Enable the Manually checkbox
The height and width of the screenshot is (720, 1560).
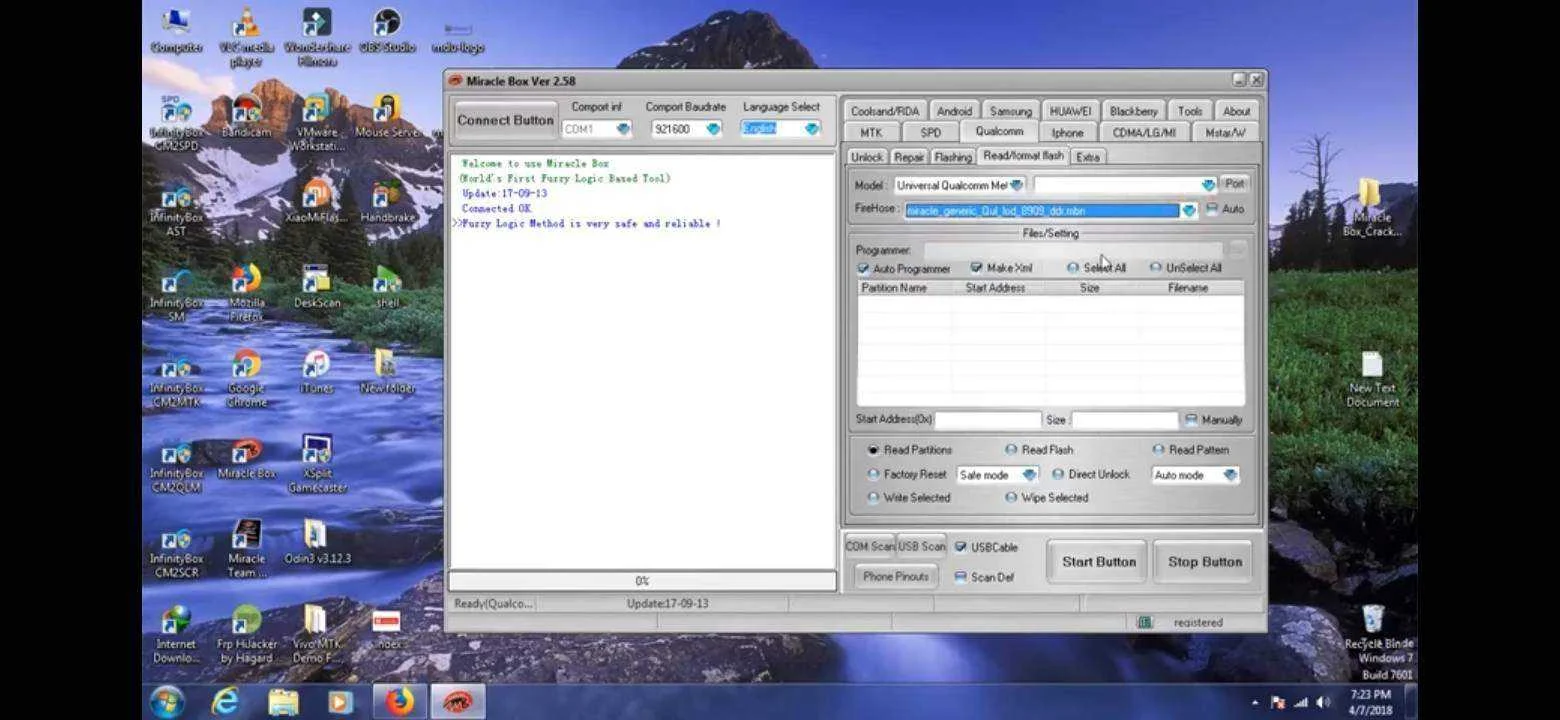click(x=1191, y=420)
